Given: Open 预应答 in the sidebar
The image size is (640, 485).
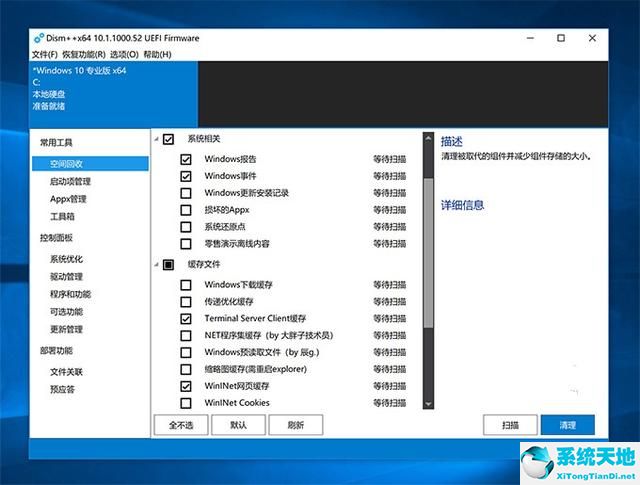Looking at the screenshot, I should (62, 389).
